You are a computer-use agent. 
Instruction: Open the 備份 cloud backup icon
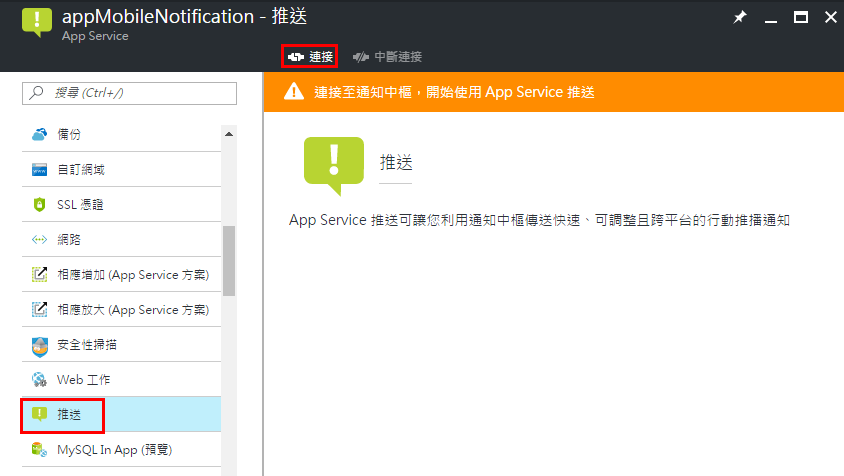click(39, 134)
